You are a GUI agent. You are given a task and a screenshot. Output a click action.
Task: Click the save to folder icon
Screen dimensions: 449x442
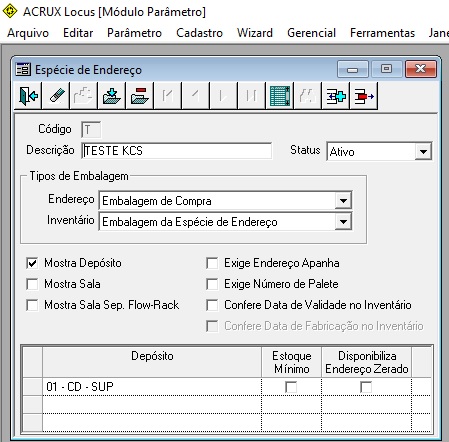coord(112,96)
